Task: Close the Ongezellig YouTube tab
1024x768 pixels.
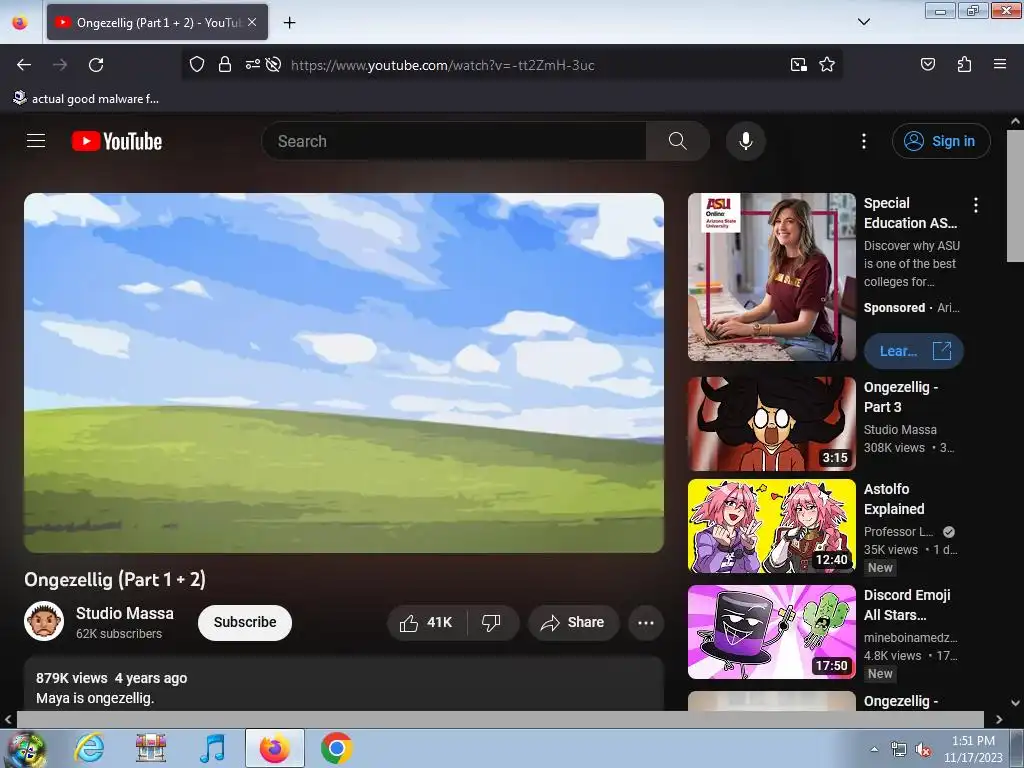Action: pos(252,22)
